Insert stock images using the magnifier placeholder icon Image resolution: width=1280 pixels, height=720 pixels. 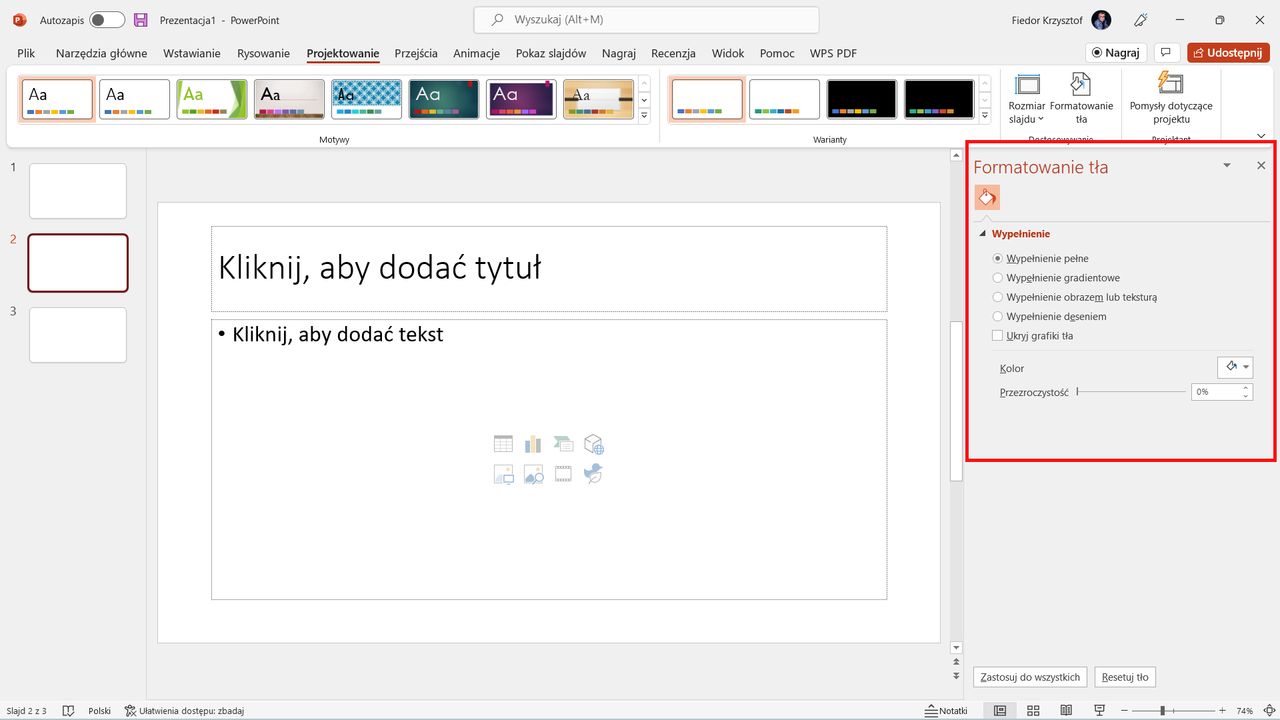[533, 473]
